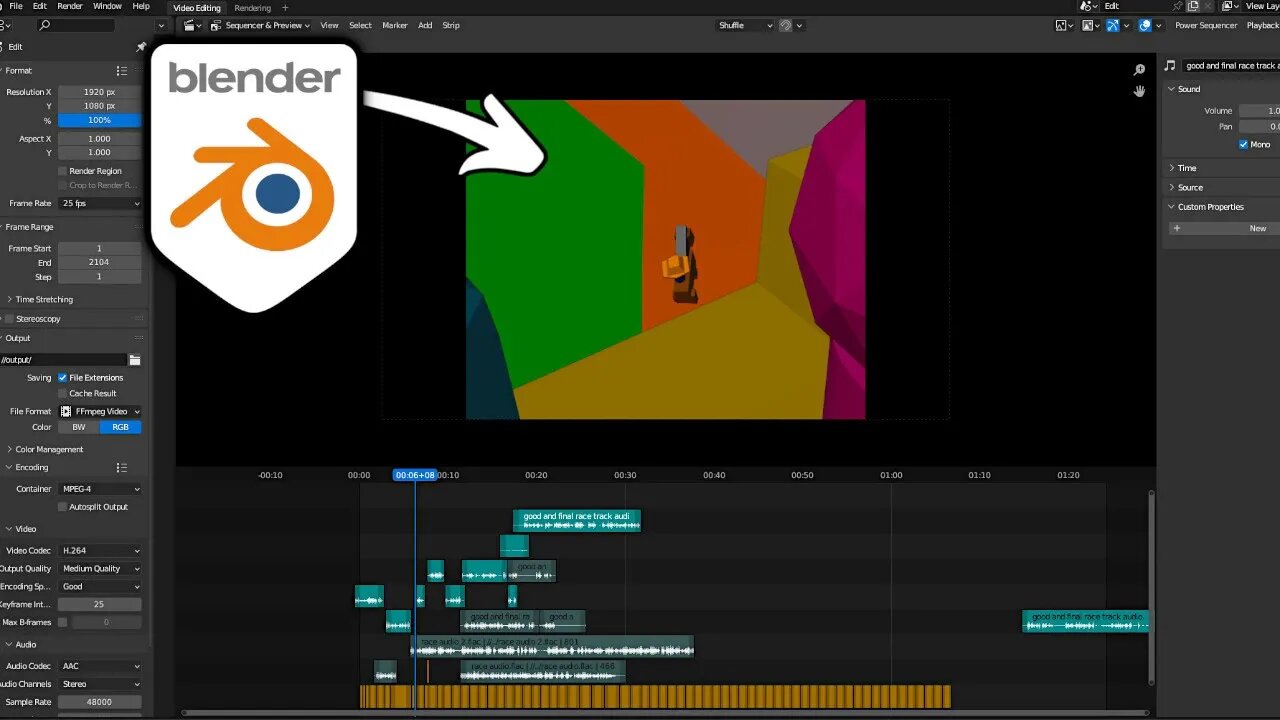Open the Shuffle overlap mode dropdown
This screenshot has height=720, width=1280.
point(745,25)
